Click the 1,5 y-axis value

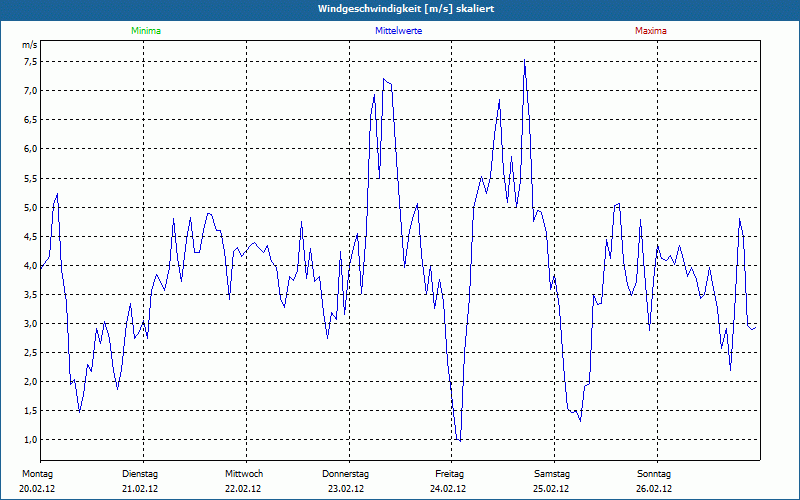30,411
